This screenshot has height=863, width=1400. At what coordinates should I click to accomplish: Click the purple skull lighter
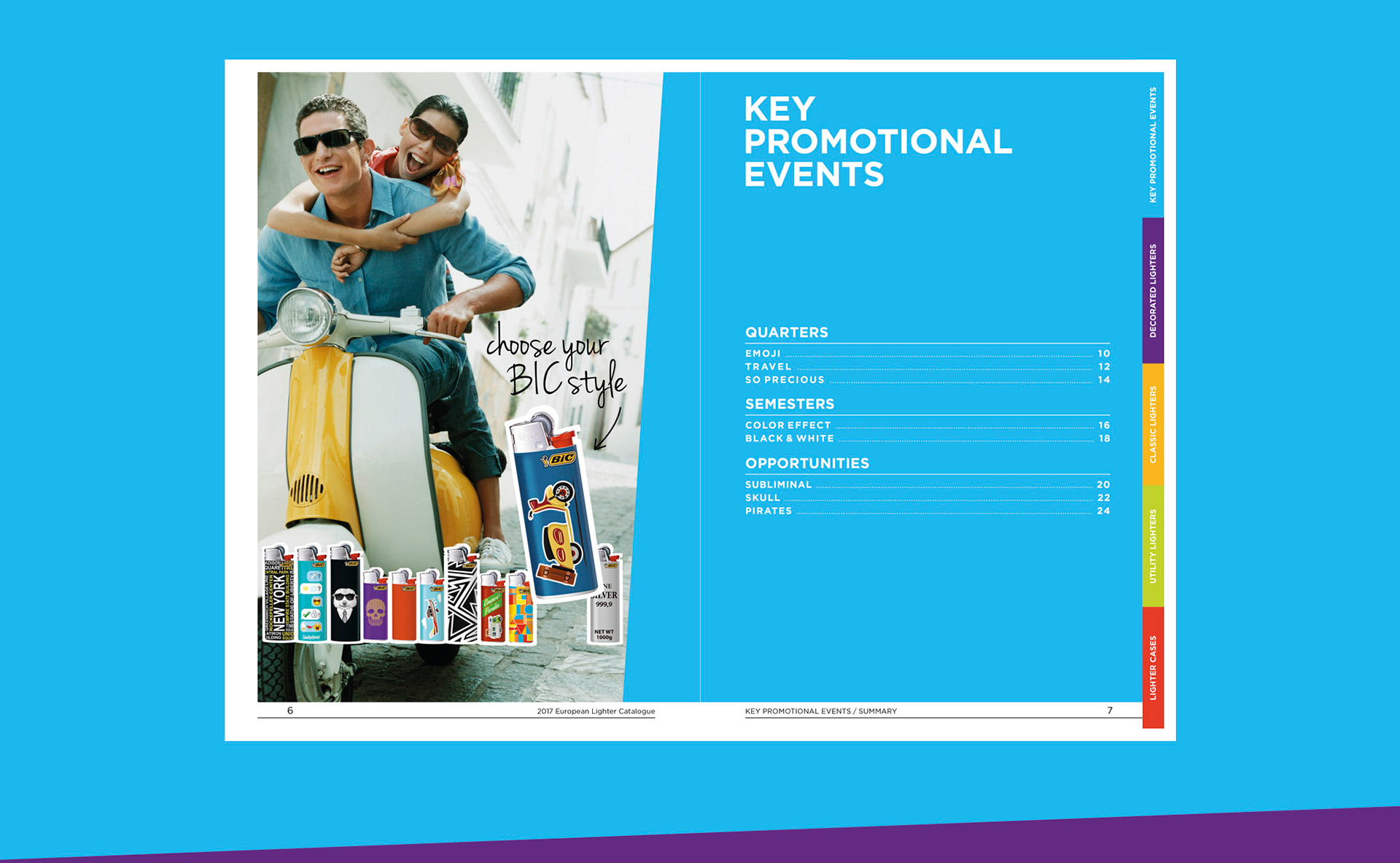click(375, 605)
